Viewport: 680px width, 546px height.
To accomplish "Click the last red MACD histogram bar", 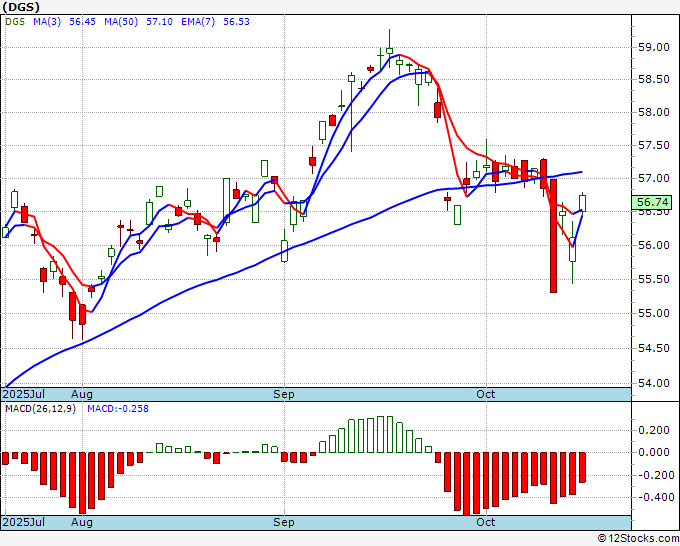I will click(x=582, y=467).
